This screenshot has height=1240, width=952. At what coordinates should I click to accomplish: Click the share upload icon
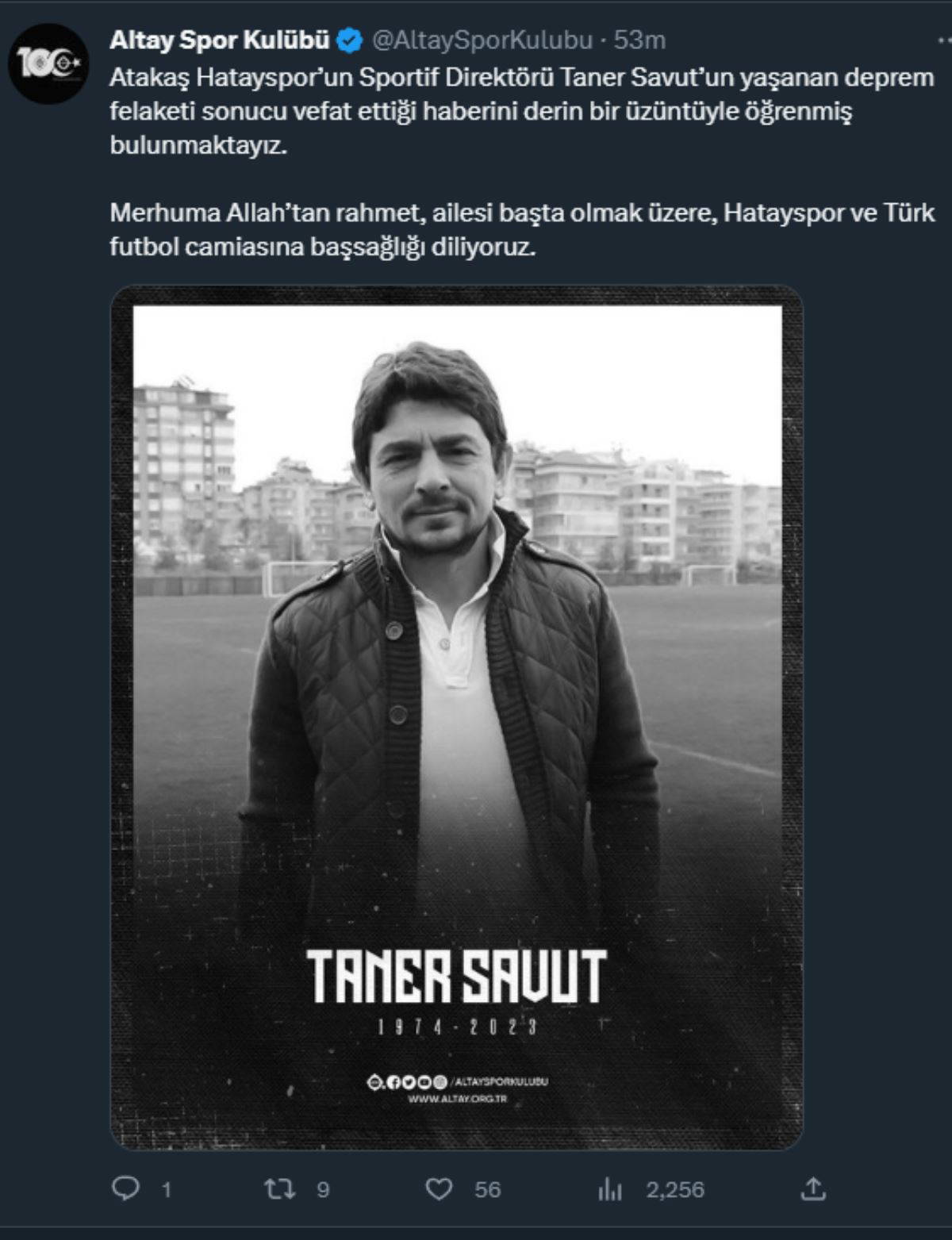(814, 1188)
